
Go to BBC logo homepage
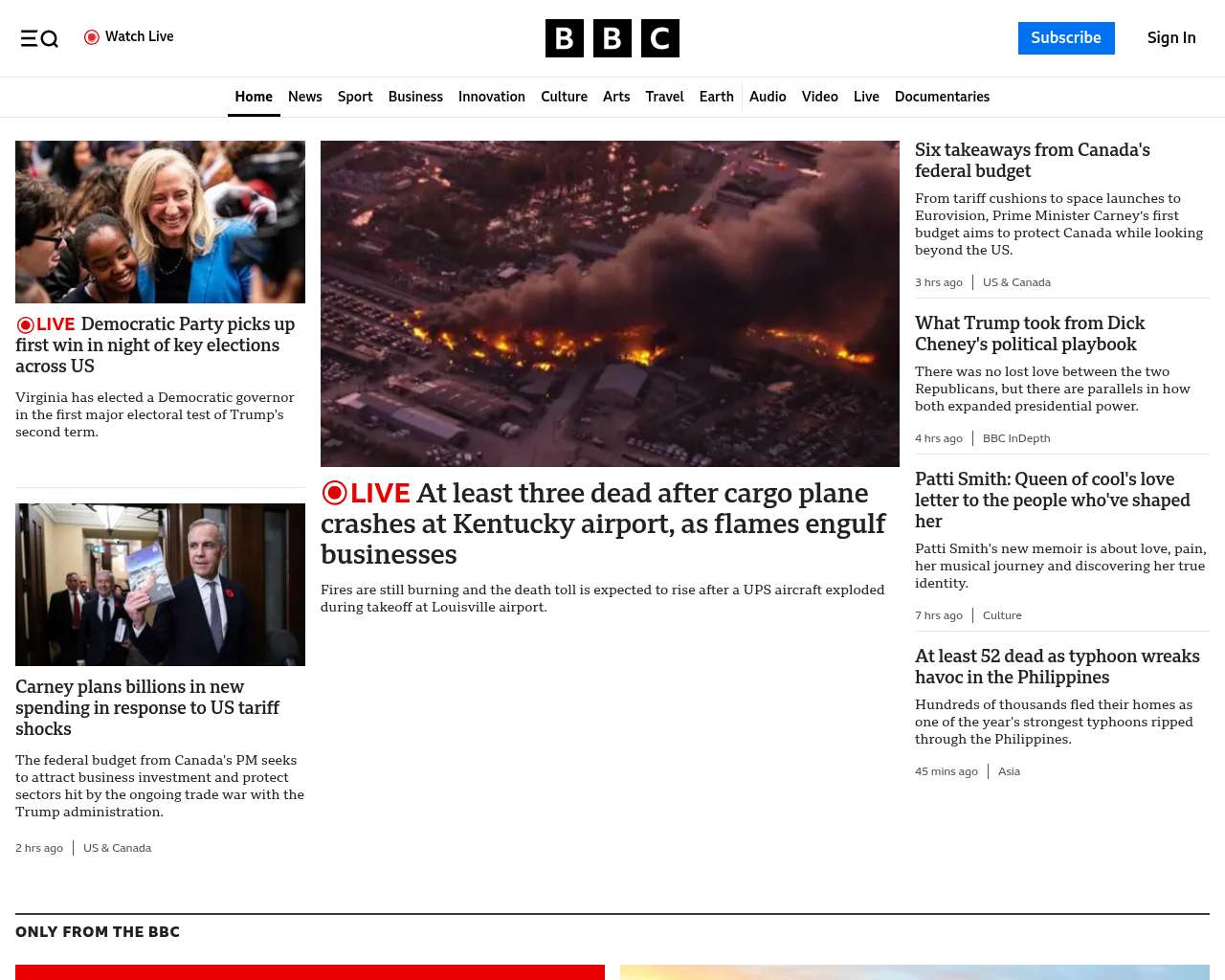click(x=612, y=38)
